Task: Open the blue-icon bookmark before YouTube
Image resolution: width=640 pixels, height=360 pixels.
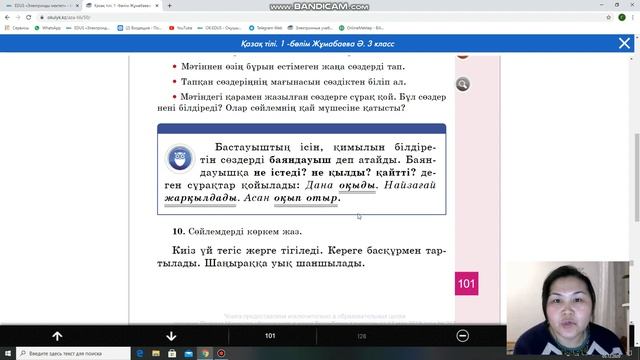Action: [140, 28]
